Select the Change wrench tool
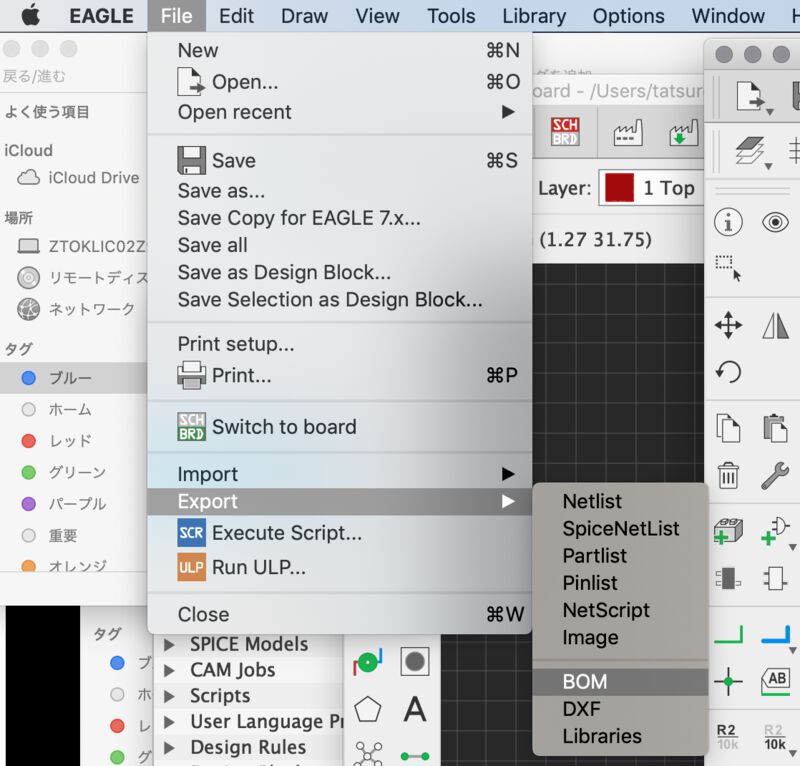 775,475
